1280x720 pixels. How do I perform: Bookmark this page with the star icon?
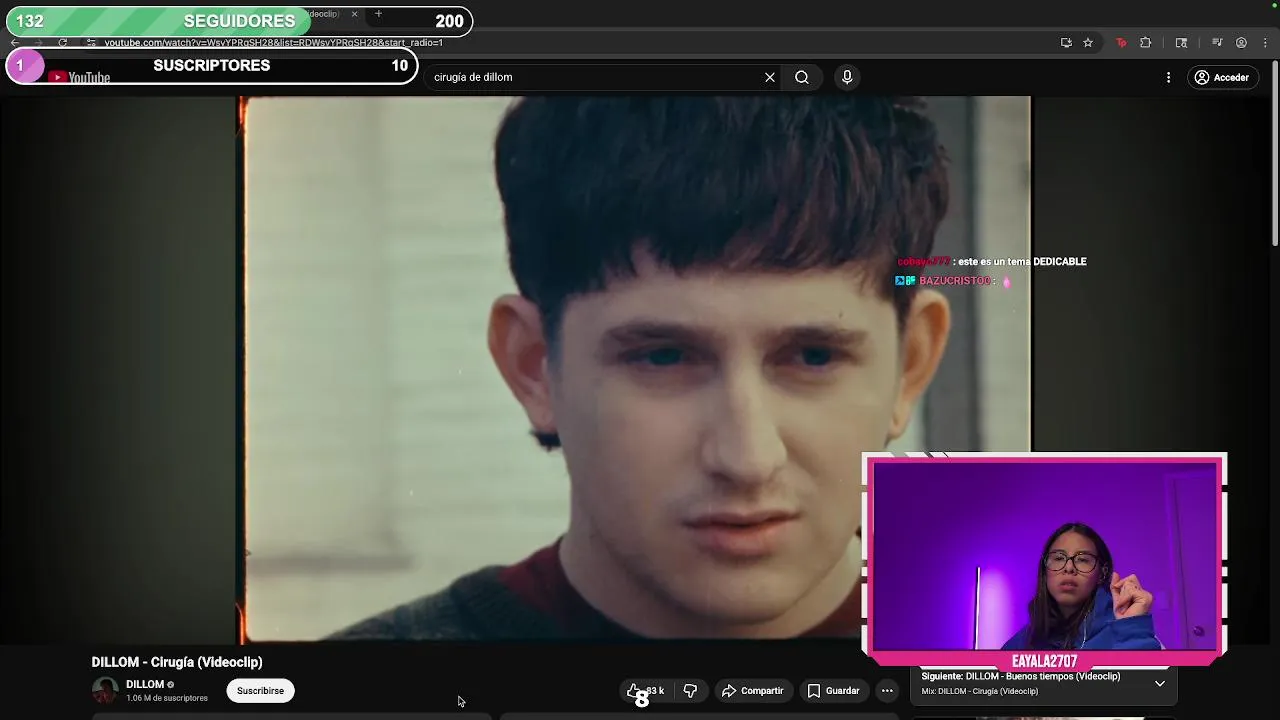[1088, 43]
